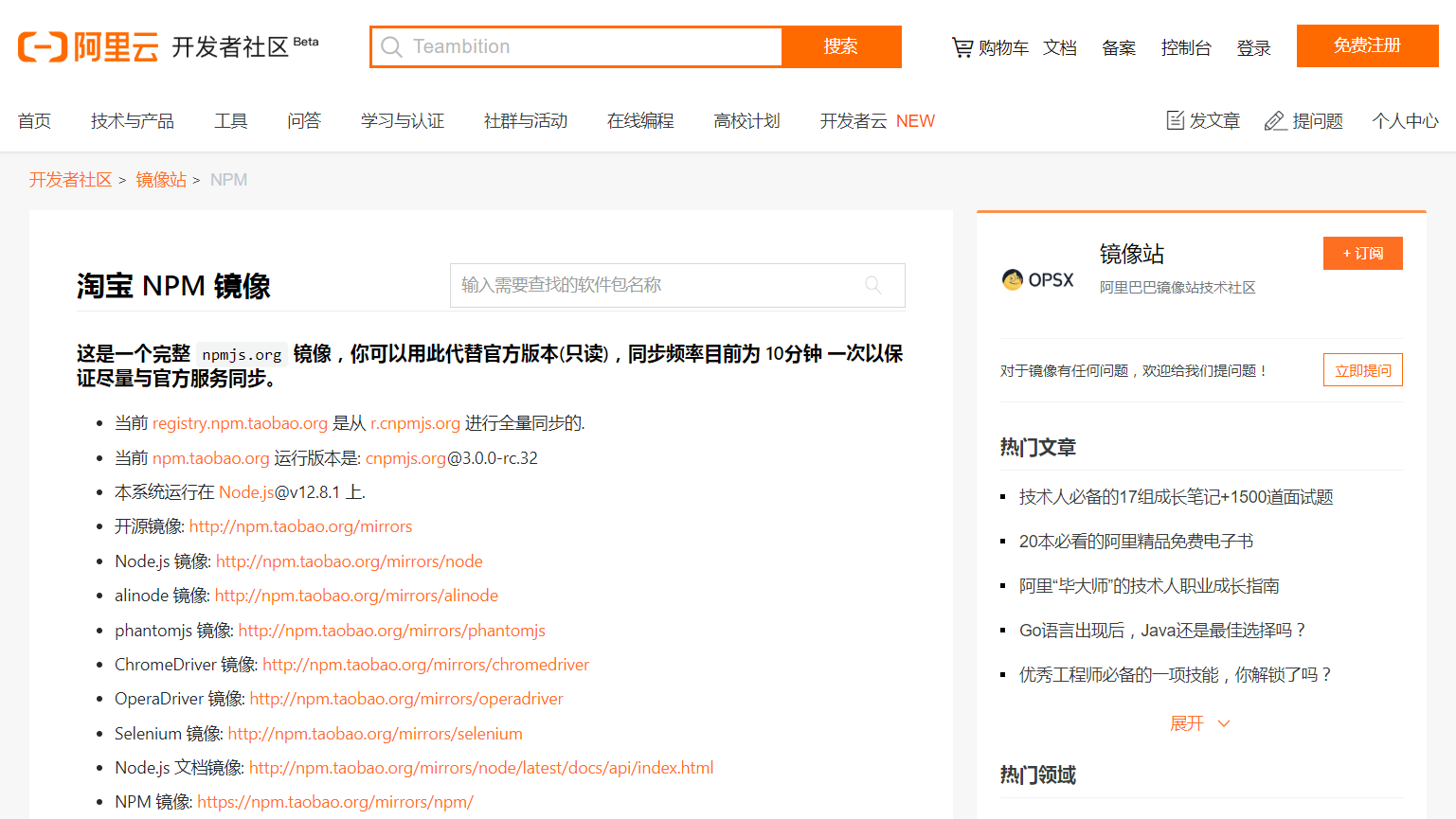Click the 镜像站 breadcrumb
Viewport: 1456px width, 819px height.
coord(161,180)
